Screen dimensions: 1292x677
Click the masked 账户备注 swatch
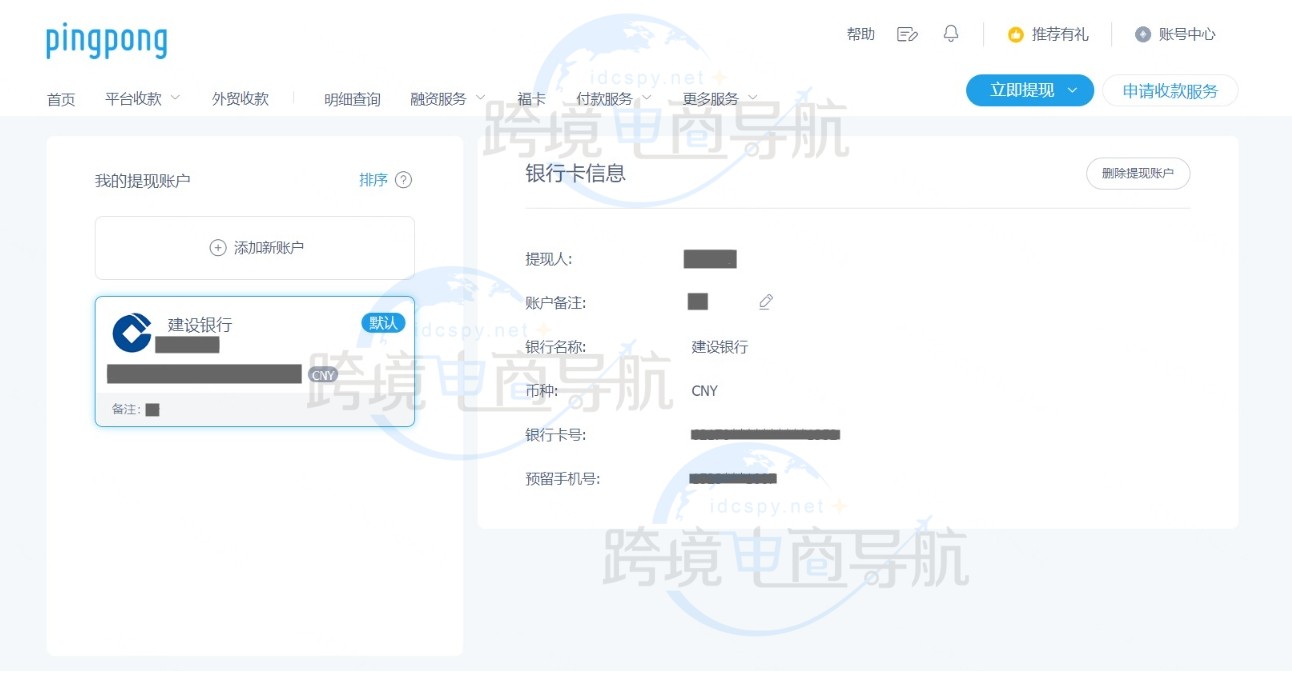(697, 302)
